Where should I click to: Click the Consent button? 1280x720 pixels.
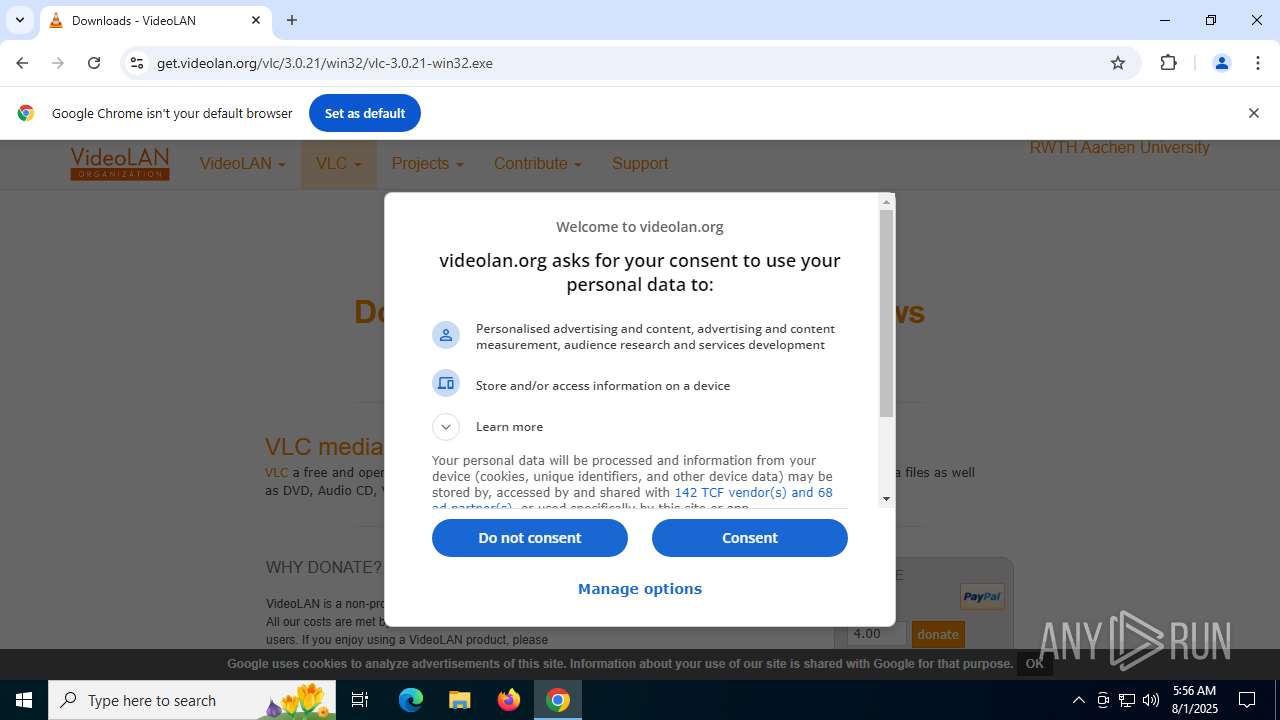[750, 538]
